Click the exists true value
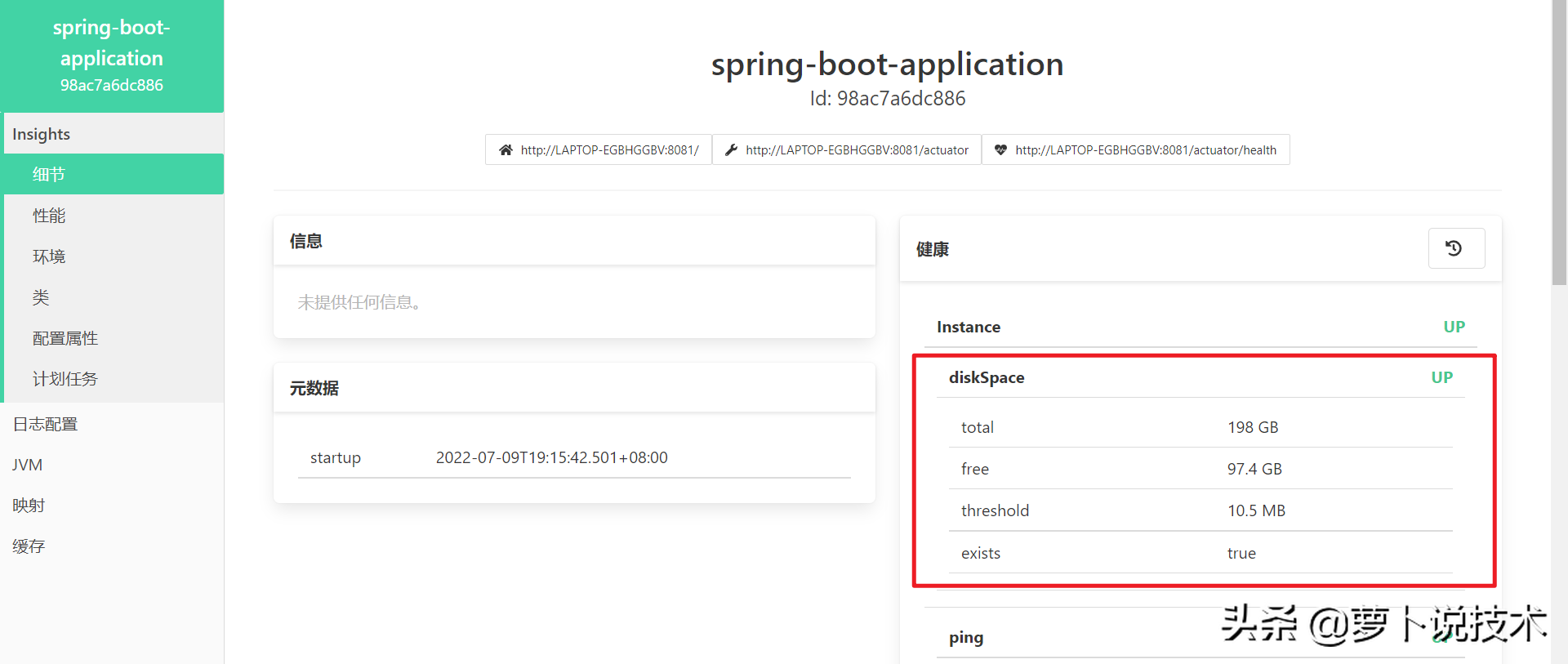The height and width of the screenshot is (664, 1568). pyautogui.click(x=1241, y=553)
